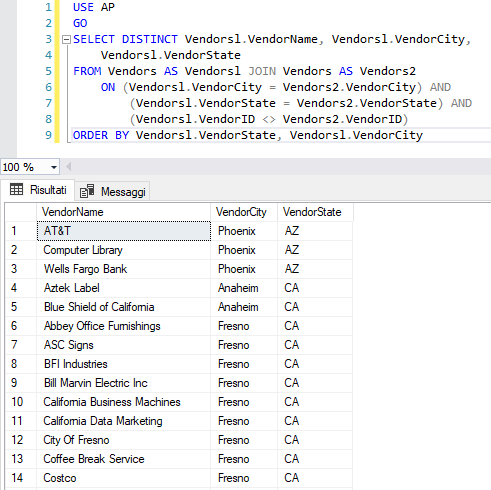491x490 pixels.
Task: Select the California Data Marketing cell
Action: (124, 421)
